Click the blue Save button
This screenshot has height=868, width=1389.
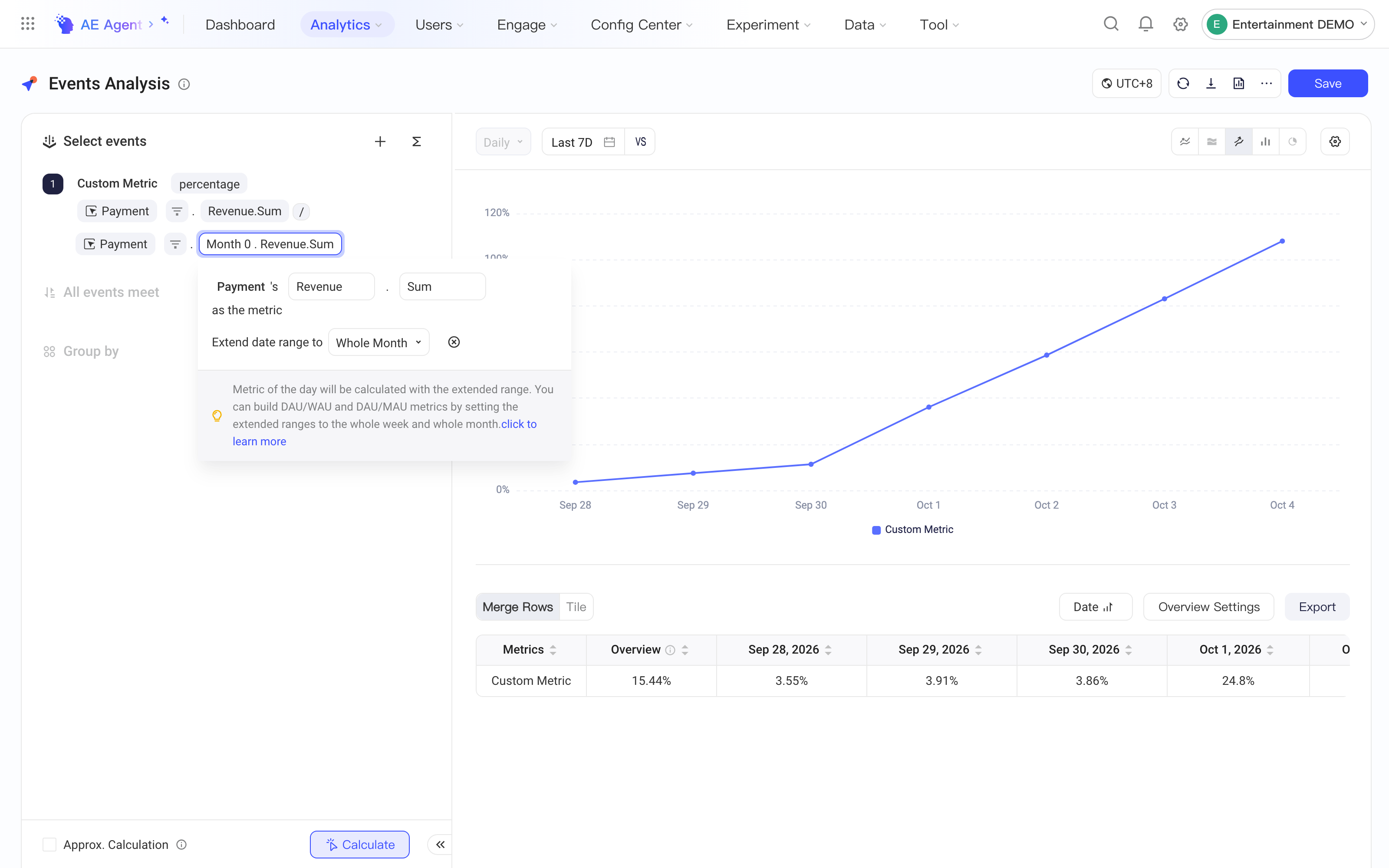(x=1328, y=83)
